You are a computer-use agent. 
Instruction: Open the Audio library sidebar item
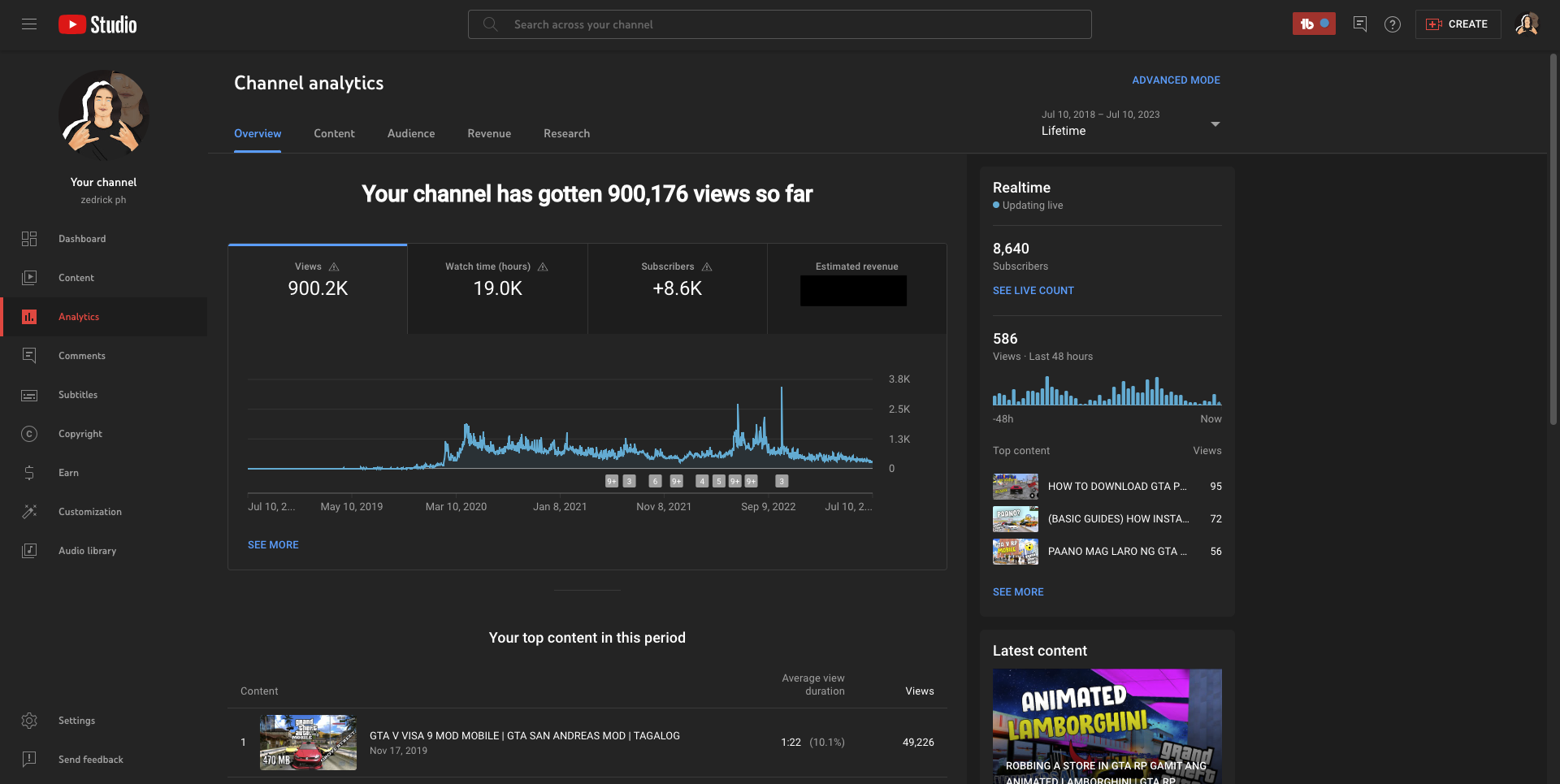click(x=87, y=551)
